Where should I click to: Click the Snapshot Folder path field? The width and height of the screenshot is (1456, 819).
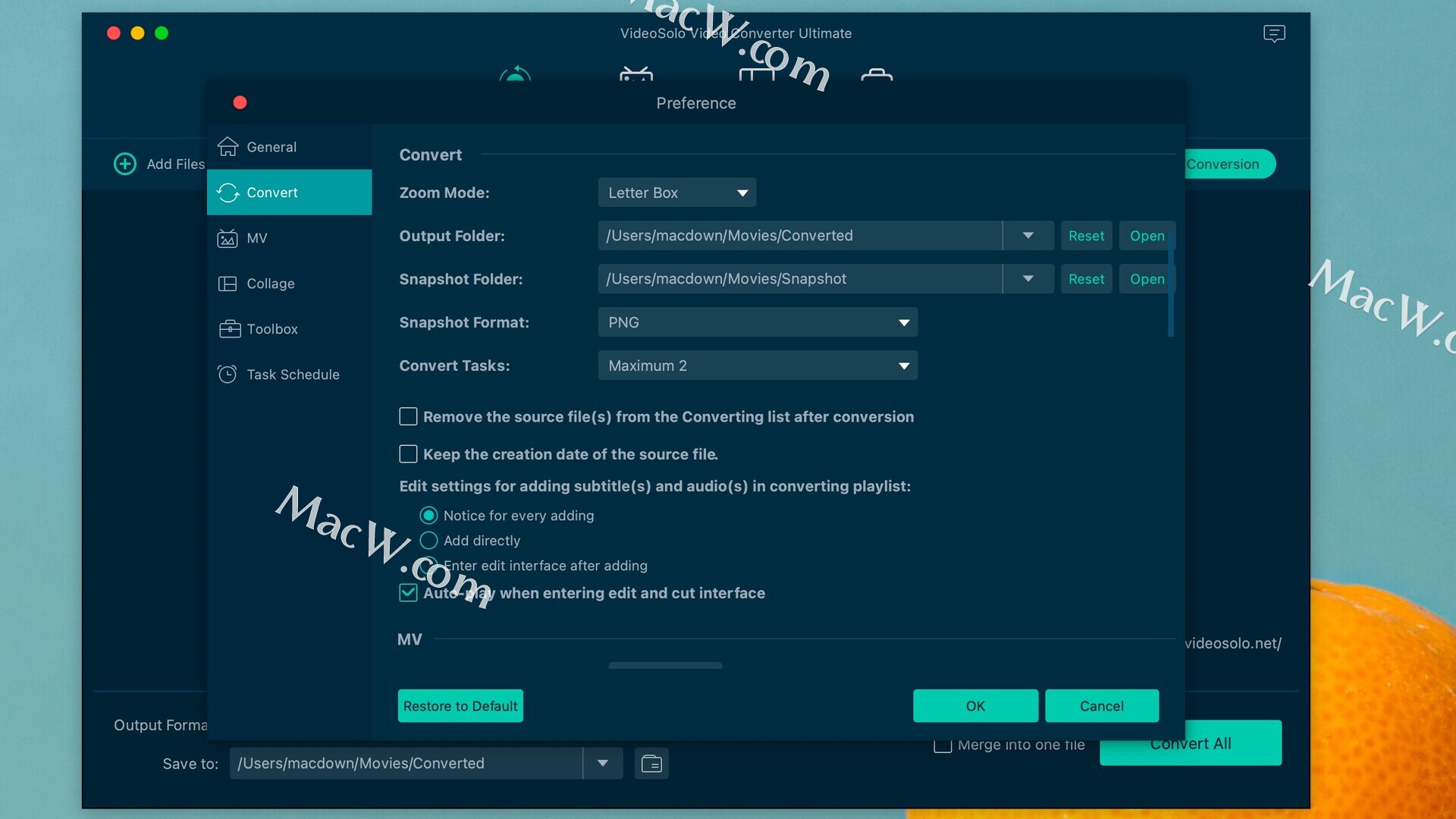(800, 279)
